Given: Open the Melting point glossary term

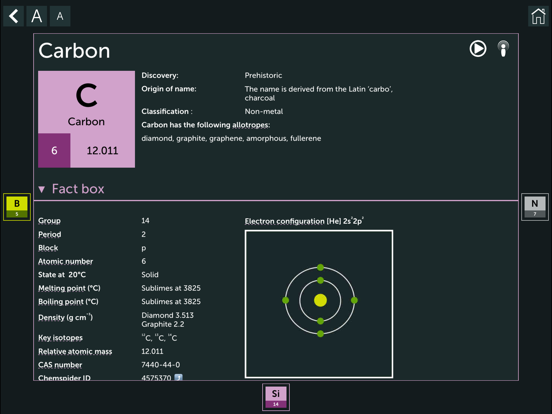Looking at the screenshot, I should [69, 288].
